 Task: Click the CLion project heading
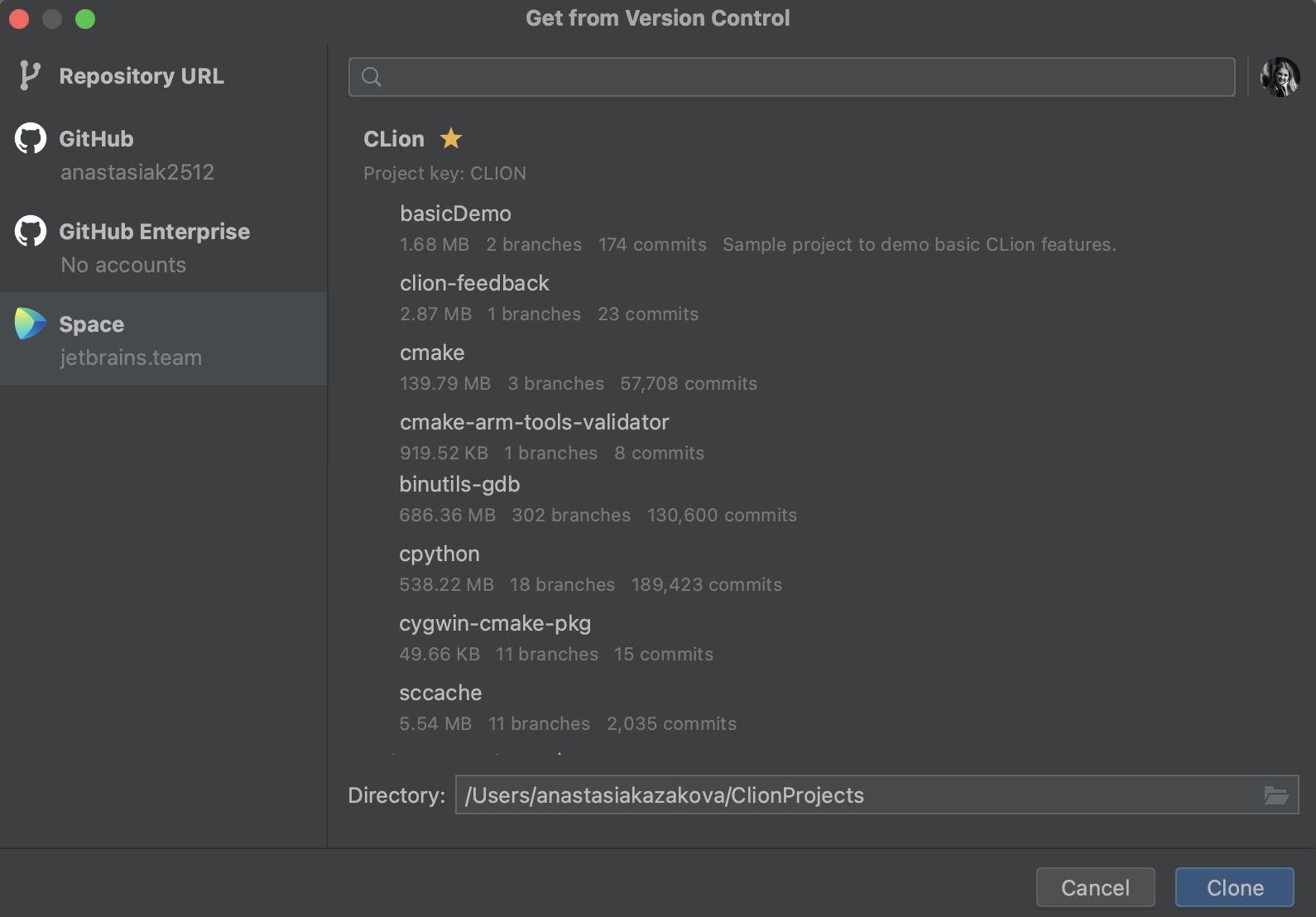point(394,139)
